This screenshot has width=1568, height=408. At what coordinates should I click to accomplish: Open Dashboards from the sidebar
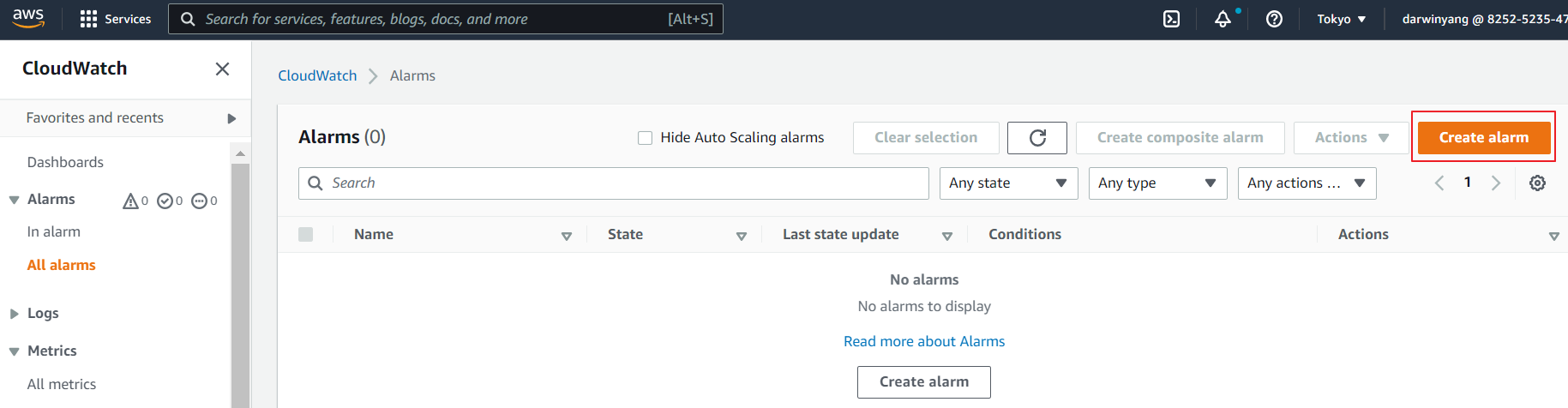(x=65, y=162)
